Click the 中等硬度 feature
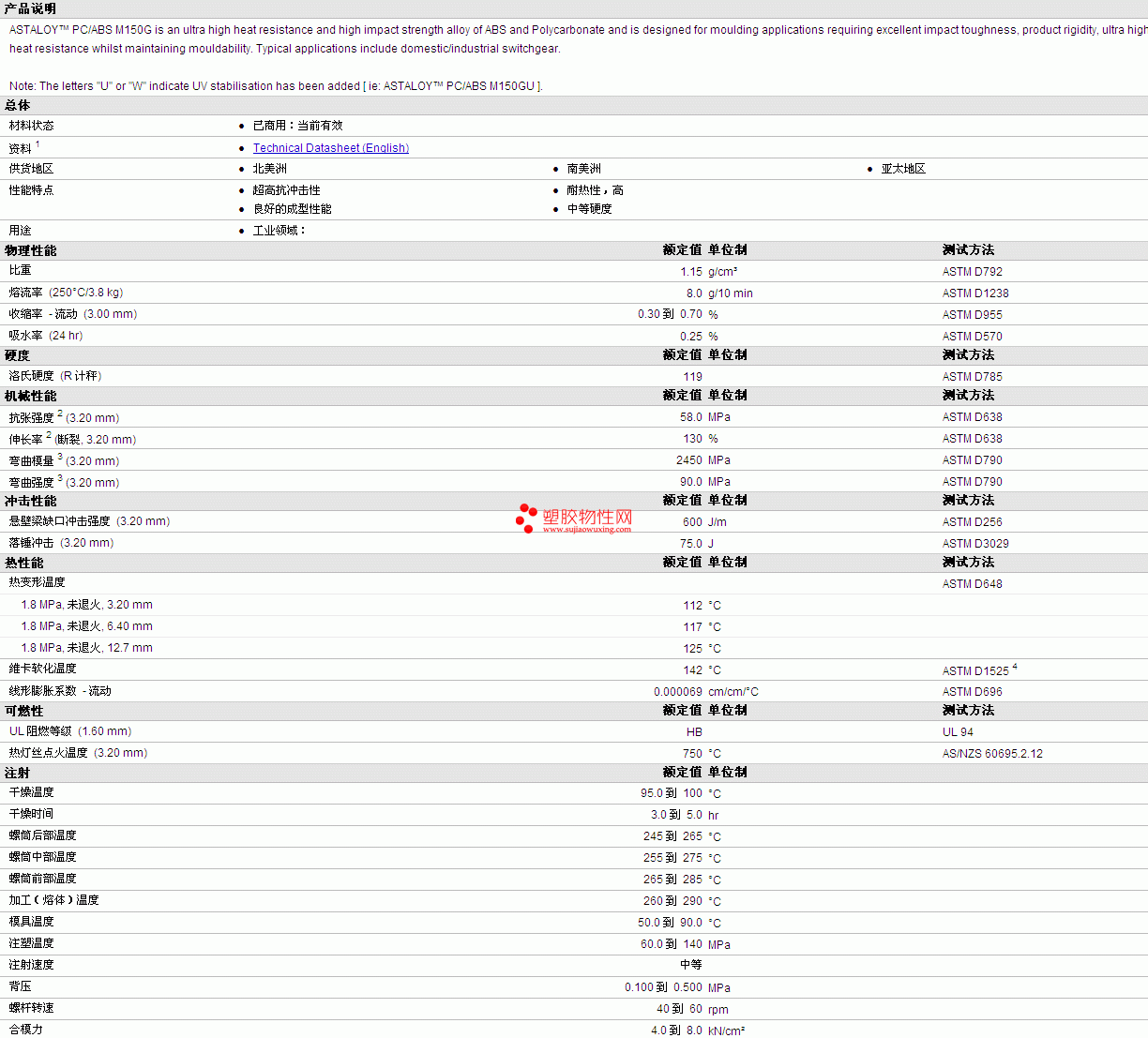This screenshot has height=1038, width=1148. coord(590,209)
